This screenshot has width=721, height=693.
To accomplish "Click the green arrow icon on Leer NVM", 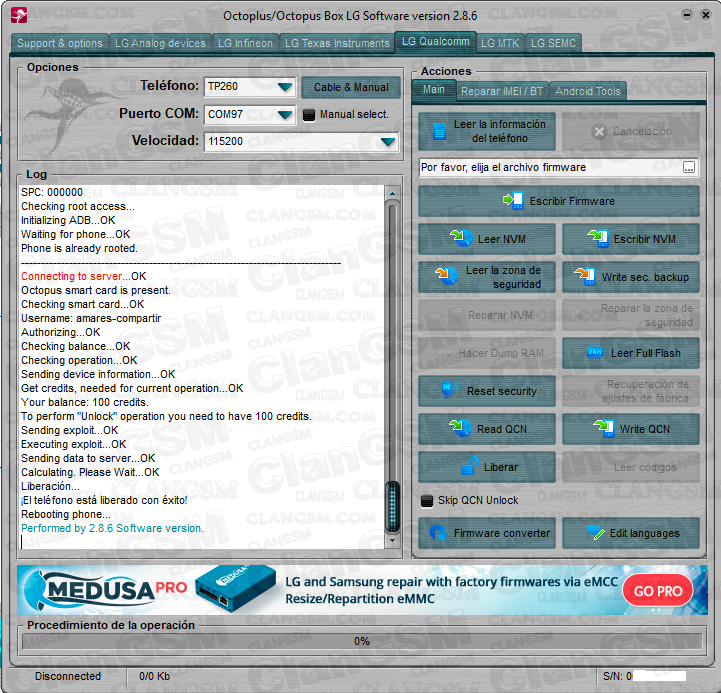I will pos(461,238).
